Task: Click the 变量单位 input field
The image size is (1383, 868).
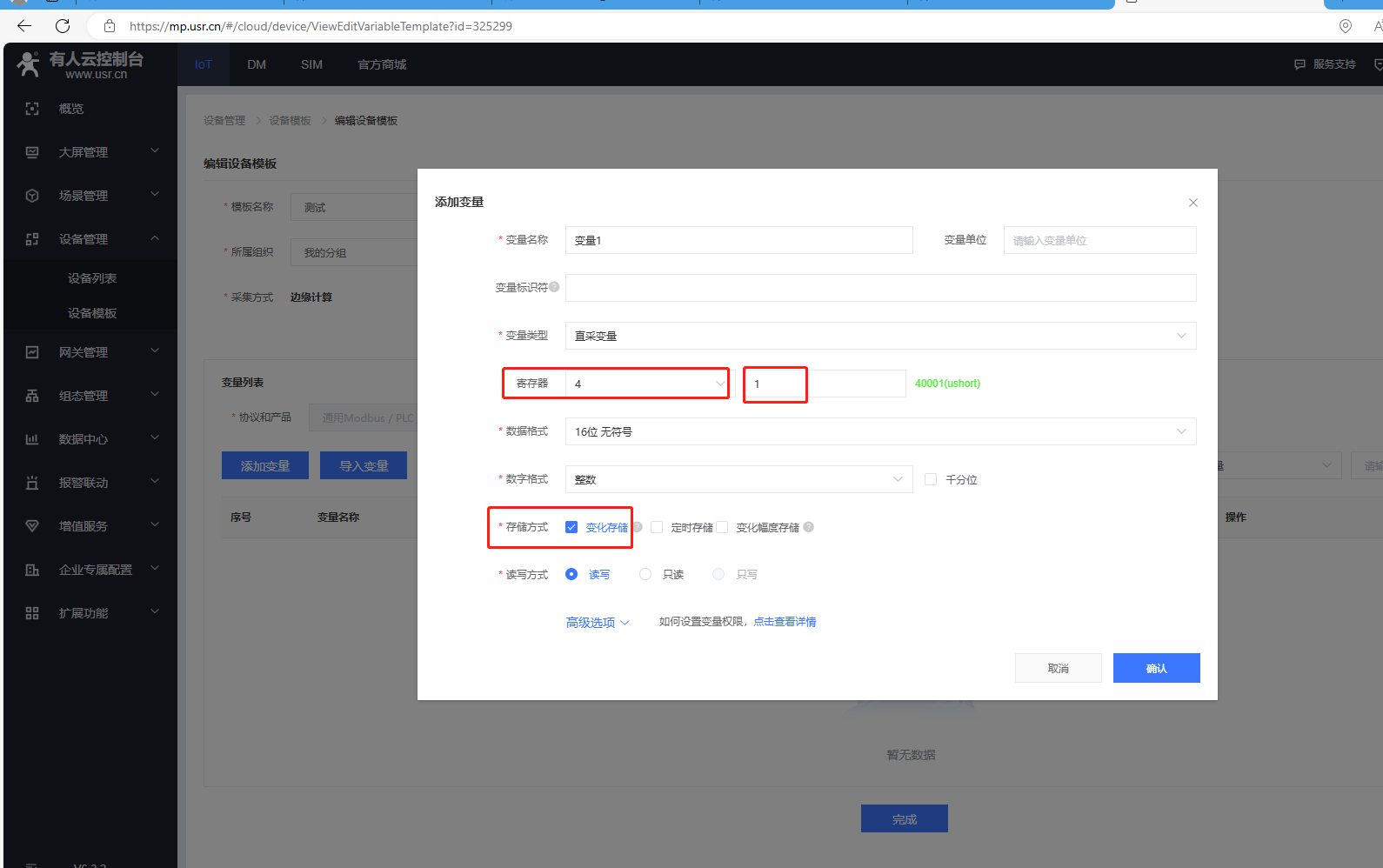Action: (x=1099, y=240)
